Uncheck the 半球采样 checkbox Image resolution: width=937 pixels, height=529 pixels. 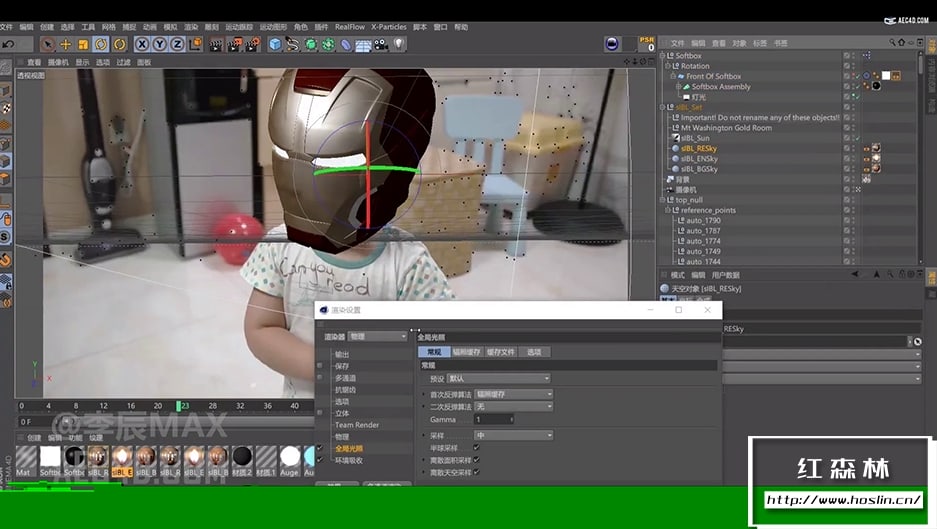click(476, 448)
